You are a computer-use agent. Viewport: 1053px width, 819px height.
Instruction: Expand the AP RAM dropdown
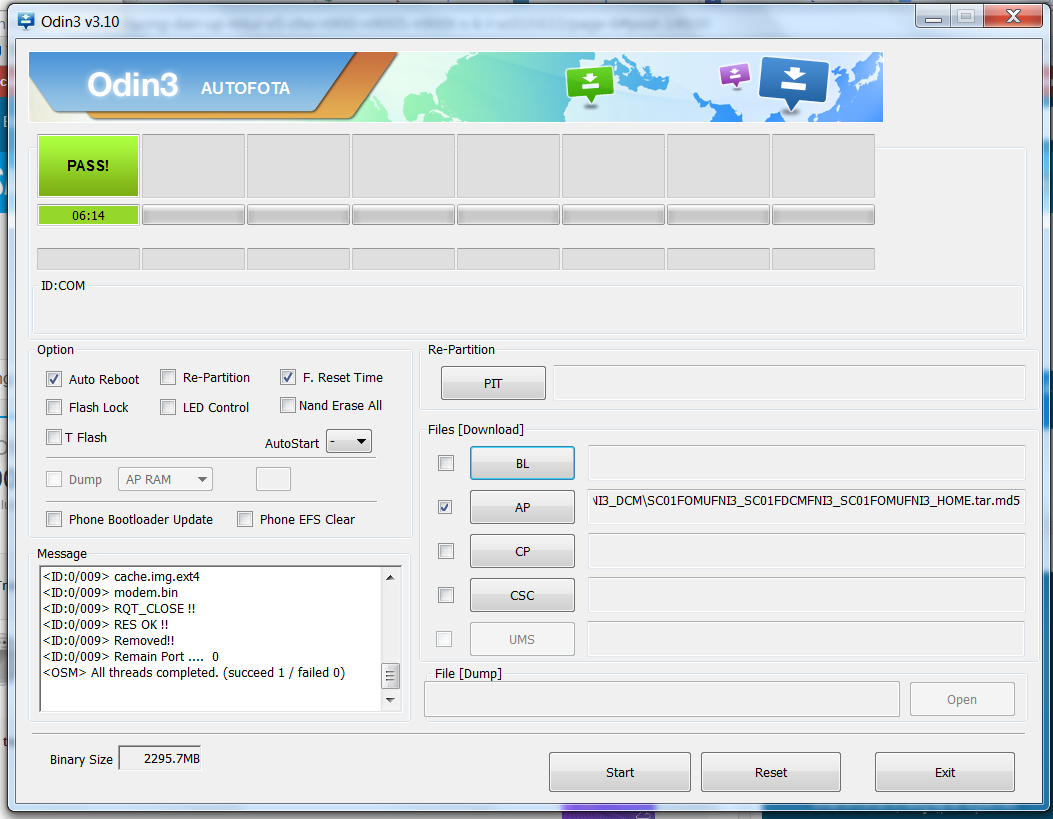pos(165,479)
